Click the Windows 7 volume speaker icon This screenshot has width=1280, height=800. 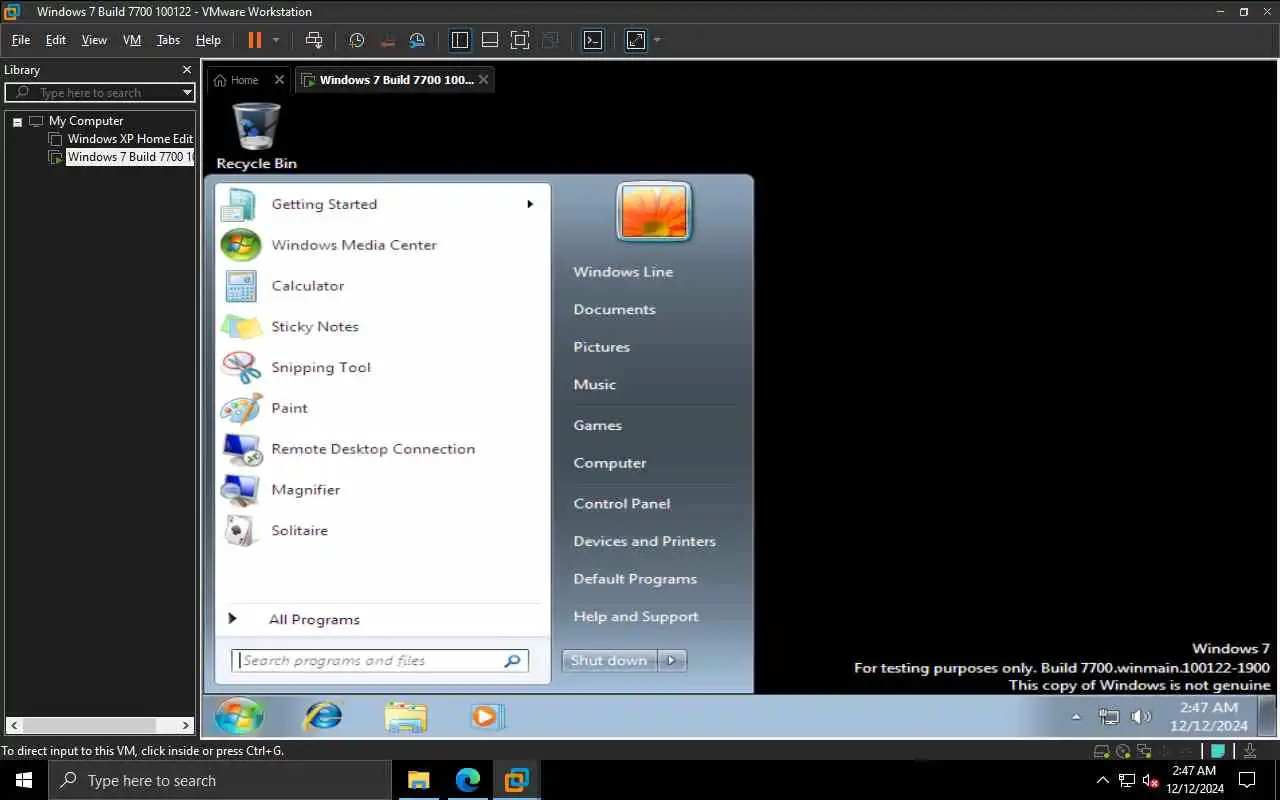tap(1141, 717)
